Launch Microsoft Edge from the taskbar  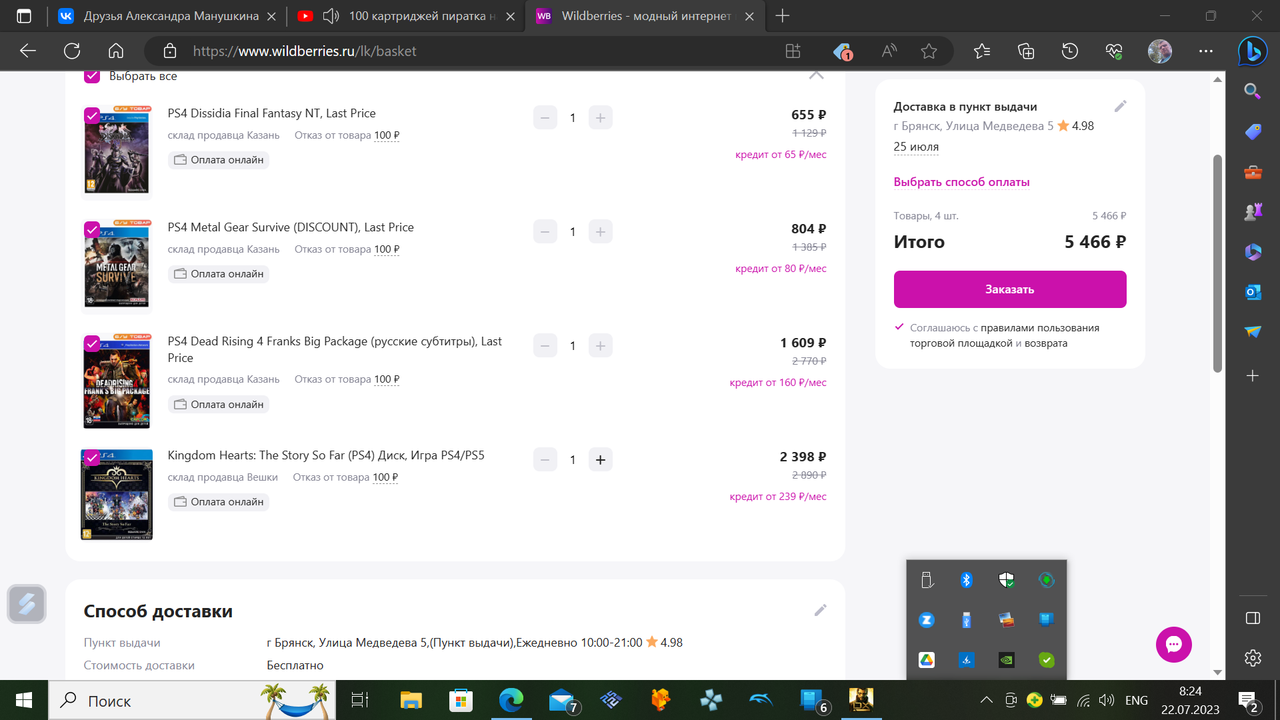coord(511,700)
